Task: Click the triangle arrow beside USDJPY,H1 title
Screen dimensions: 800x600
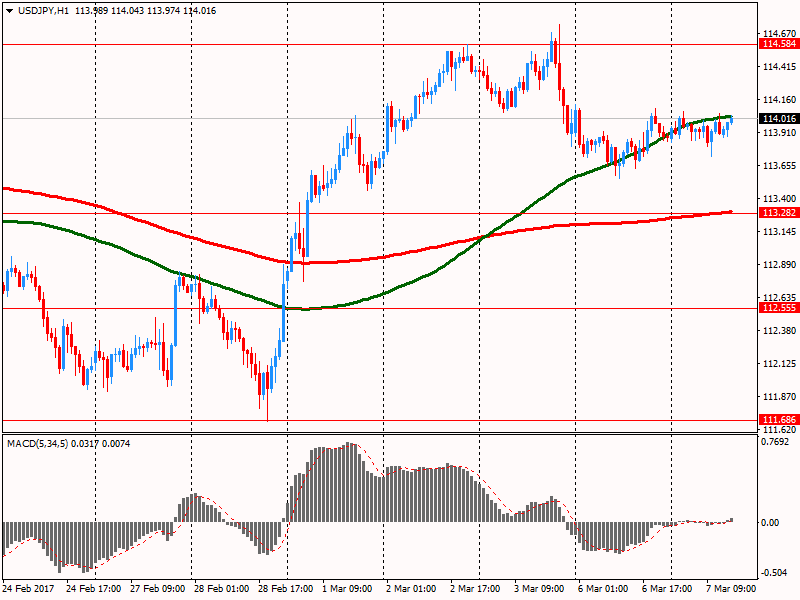Action: coord(9,10)
